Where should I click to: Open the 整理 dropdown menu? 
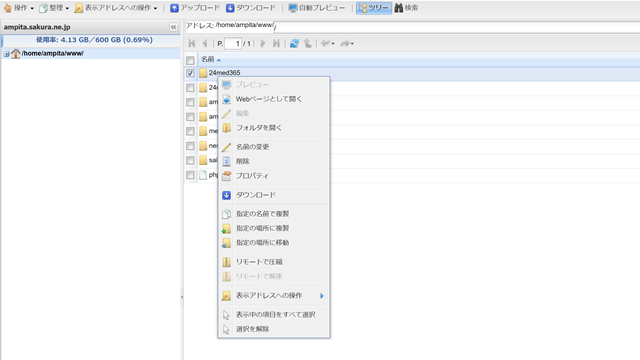tap(54, 8)
